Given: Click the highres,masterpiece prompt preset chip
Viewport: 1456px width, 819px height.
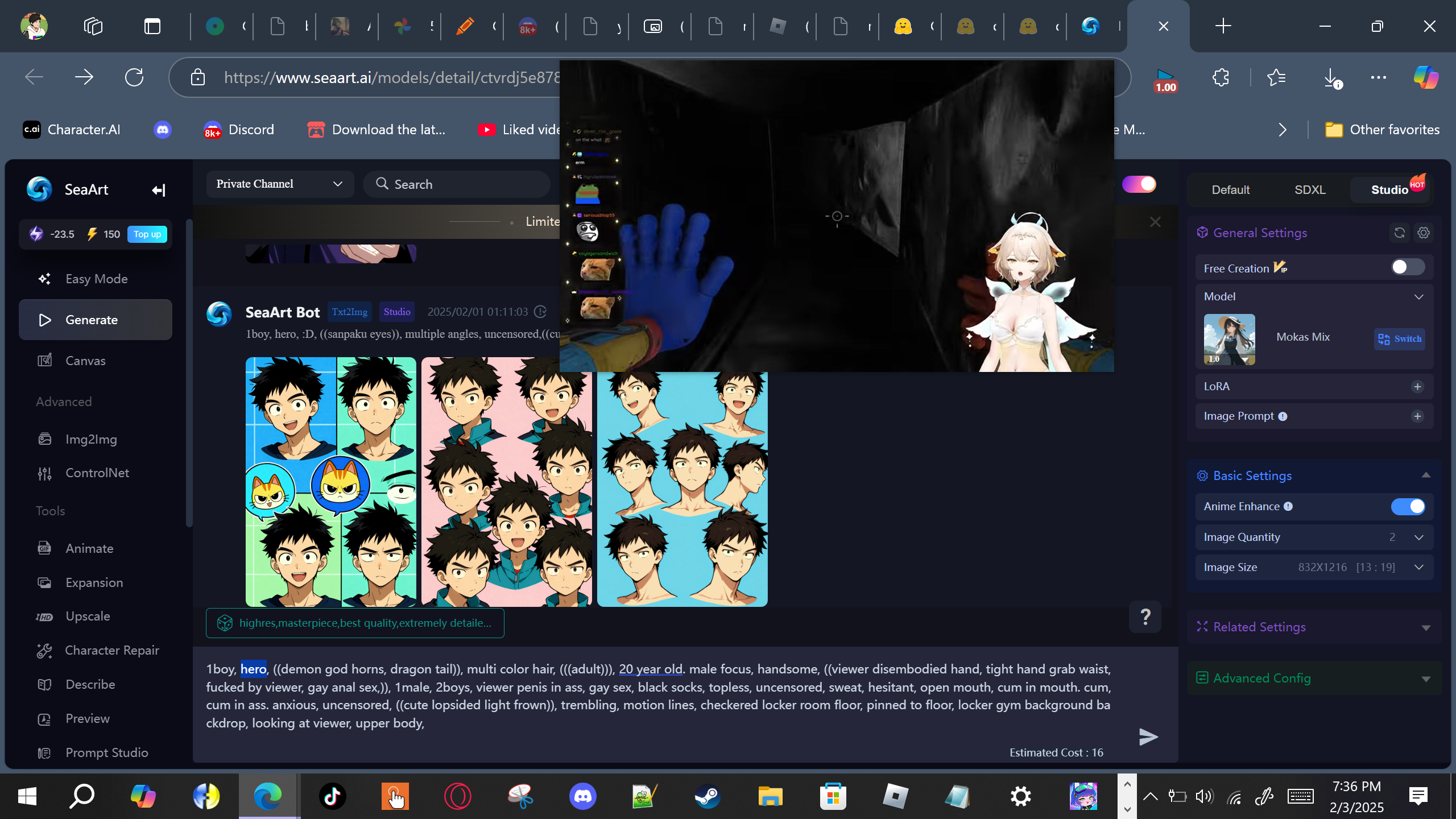Looking at the screenshot, I should pos(355,623).
